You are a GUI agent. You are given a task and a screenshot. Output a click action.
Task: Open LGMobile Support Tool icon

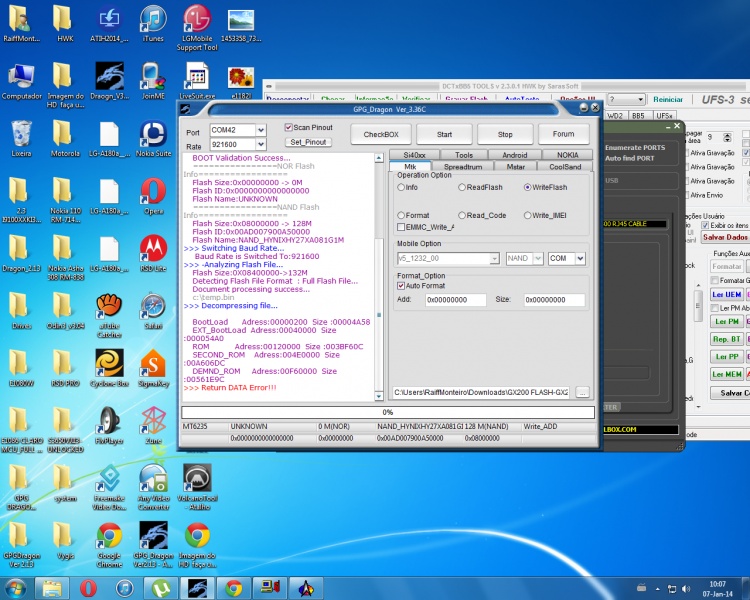(197, 28)
